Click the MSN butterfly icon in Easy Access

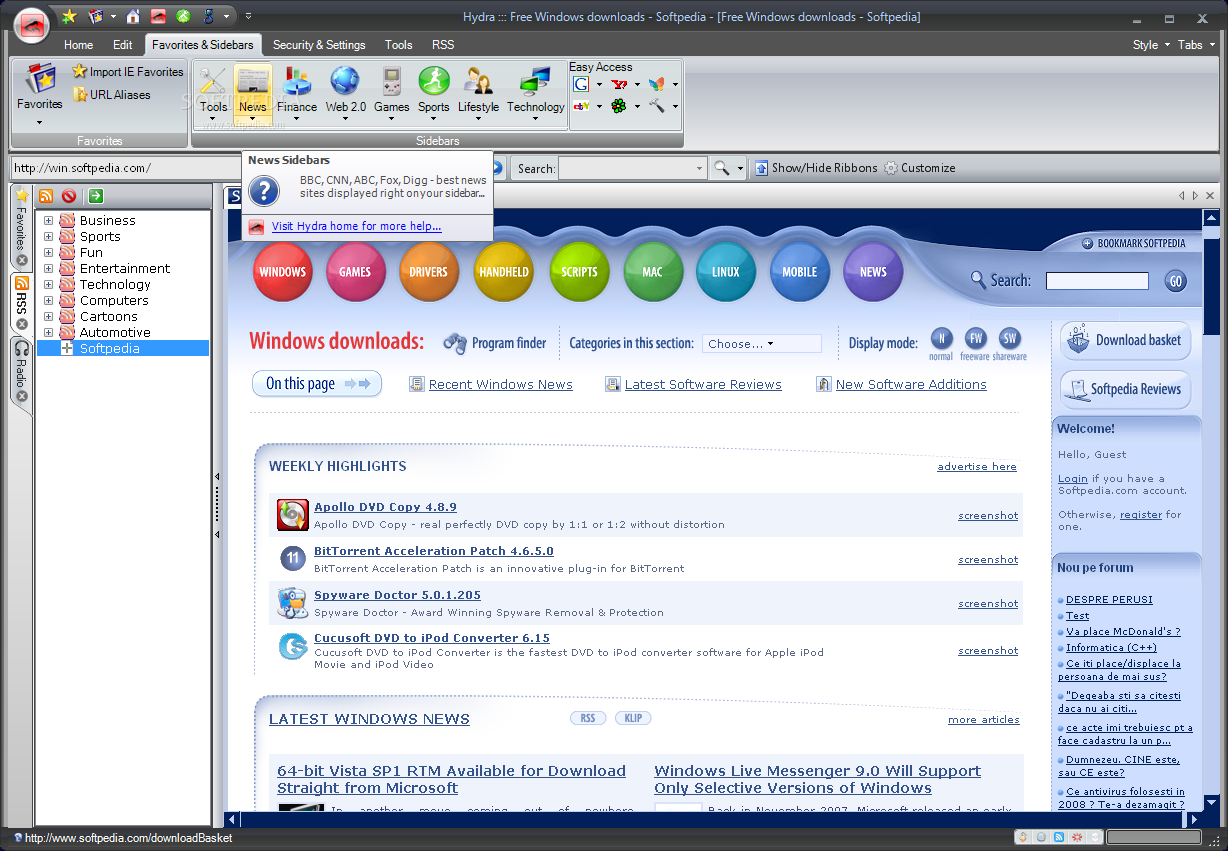pyautogui.click(x=656, y=84)
